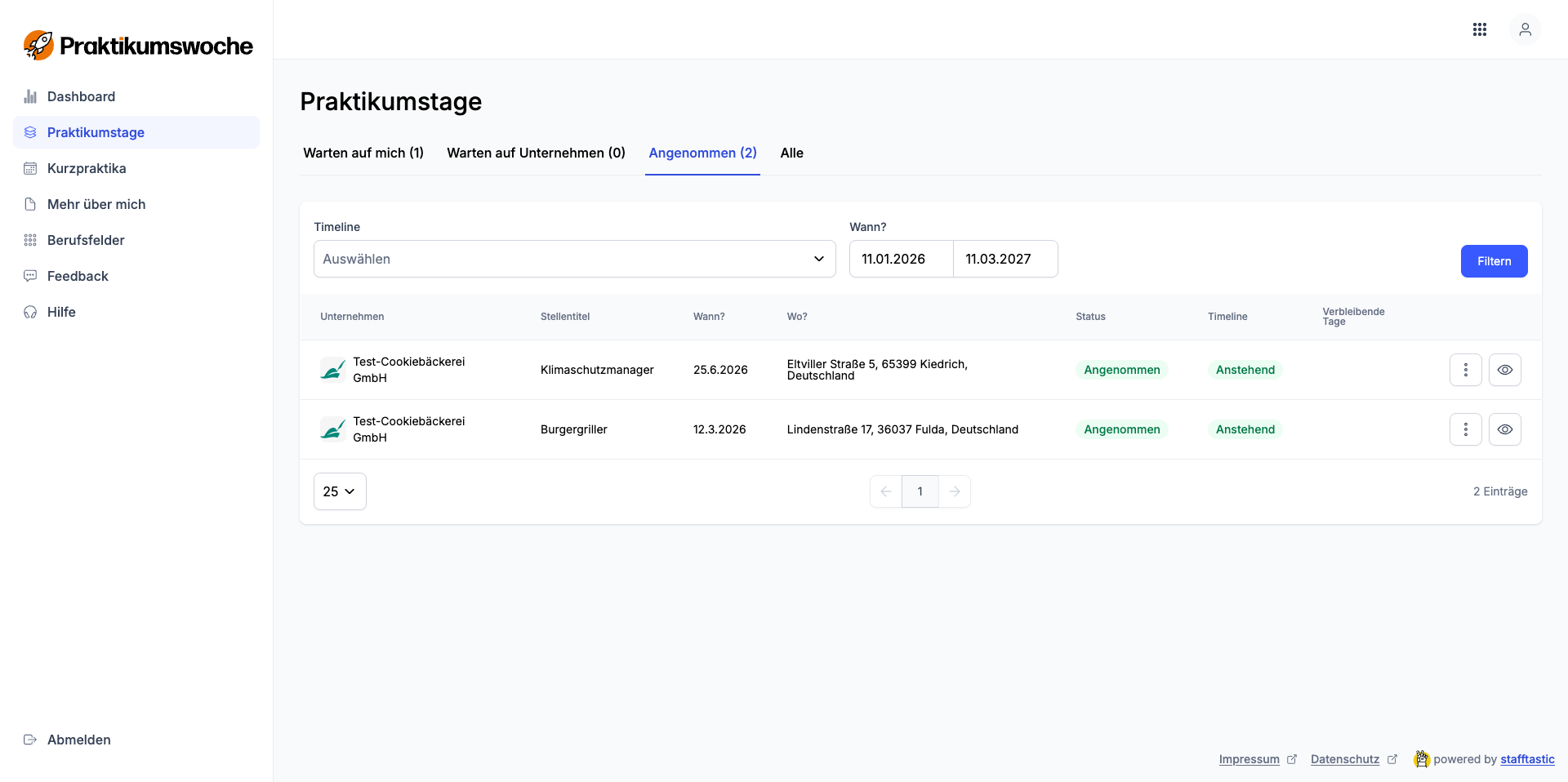Expand the Timeline Auswählen dropdown
This screenshot has height=782, width=1568.
[x=574, y=259]
